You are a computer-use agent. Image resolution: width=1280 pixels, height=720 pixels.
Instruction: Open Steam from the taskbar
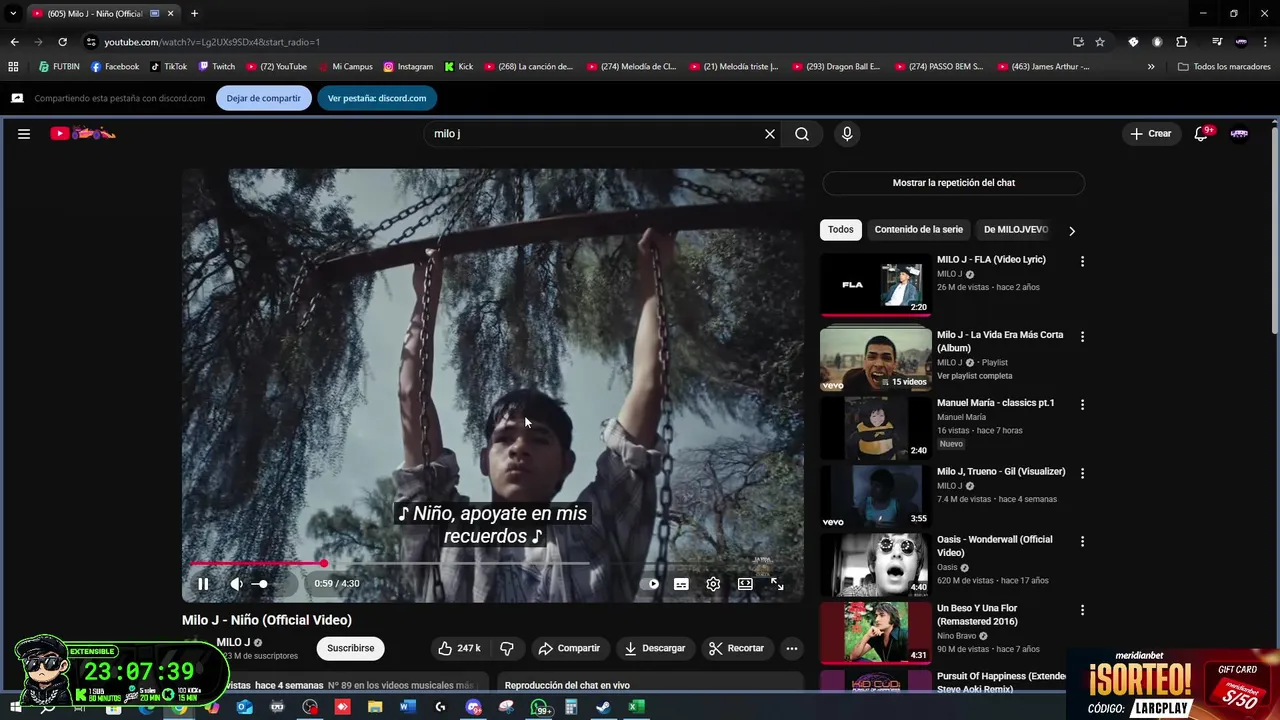603,708
